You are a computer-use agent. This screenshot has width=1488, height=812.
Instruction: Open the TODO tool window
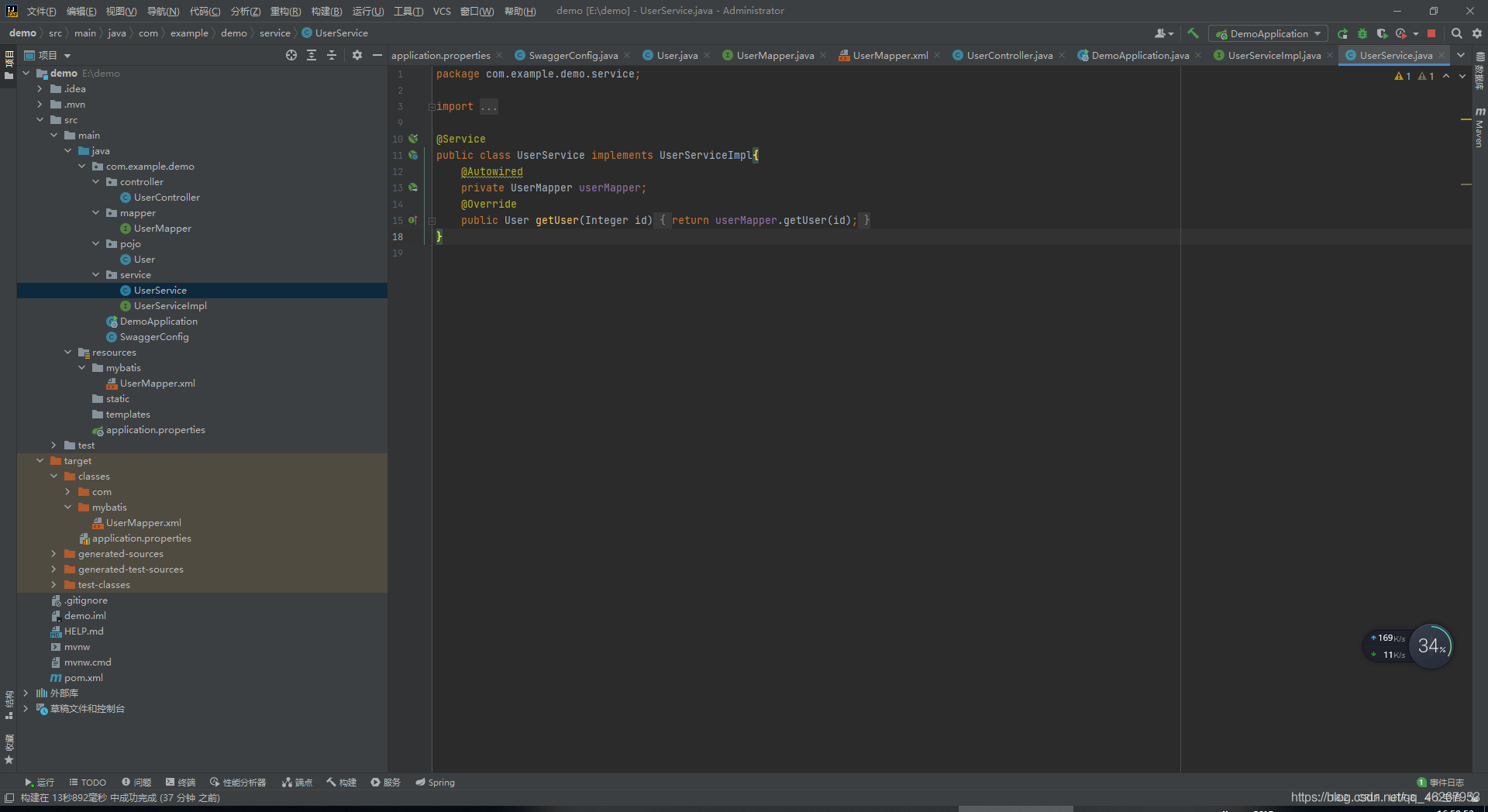point(88,783)
